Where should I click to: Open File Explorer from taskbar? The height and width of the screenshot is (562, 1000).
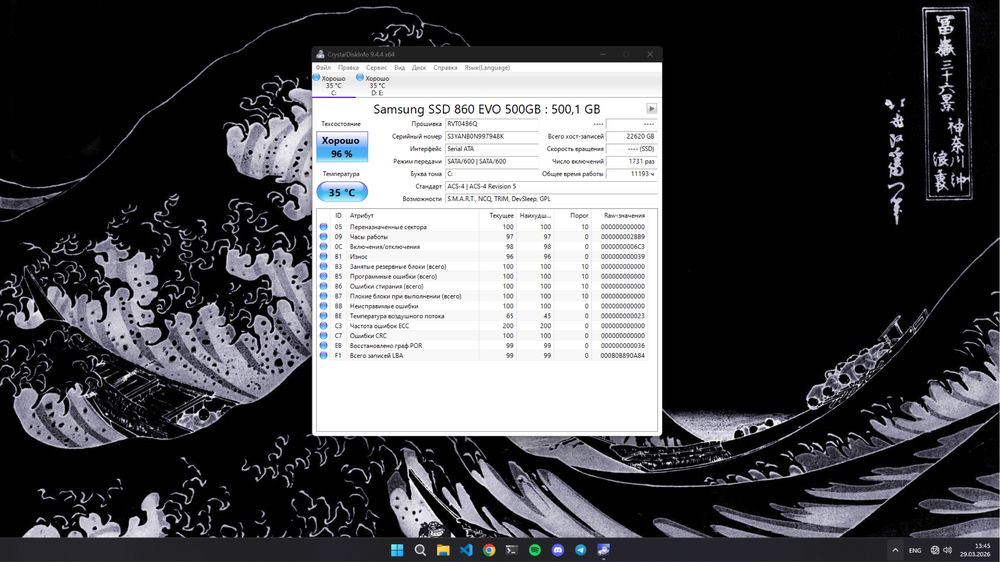(443, 550)
